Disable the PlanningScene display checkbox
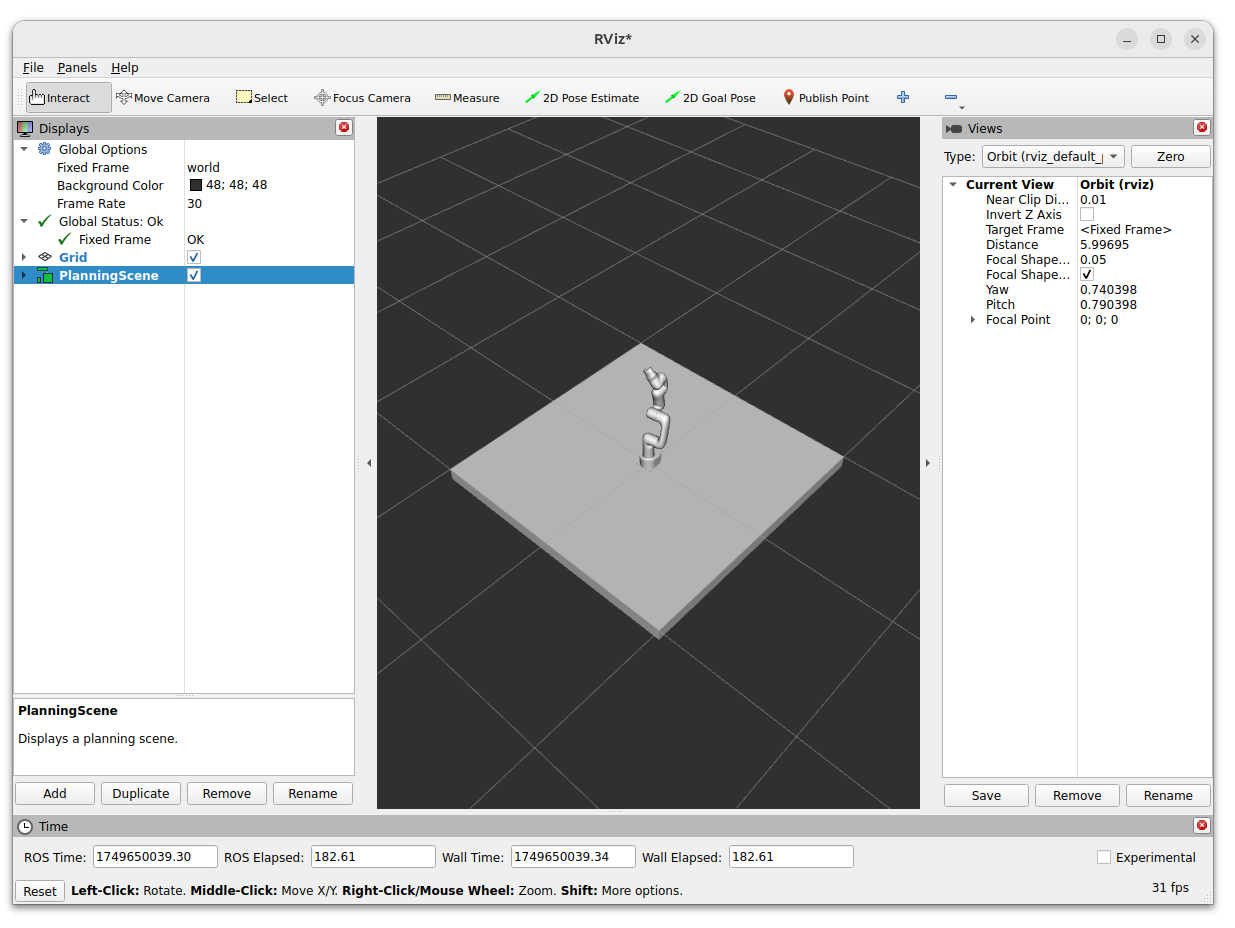1235x928 pixels. click(194, 275)
